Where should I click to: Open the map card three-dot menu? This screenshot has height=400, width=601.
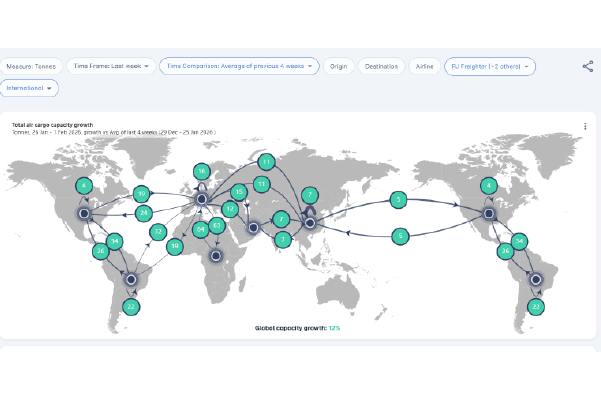(585, 127)
